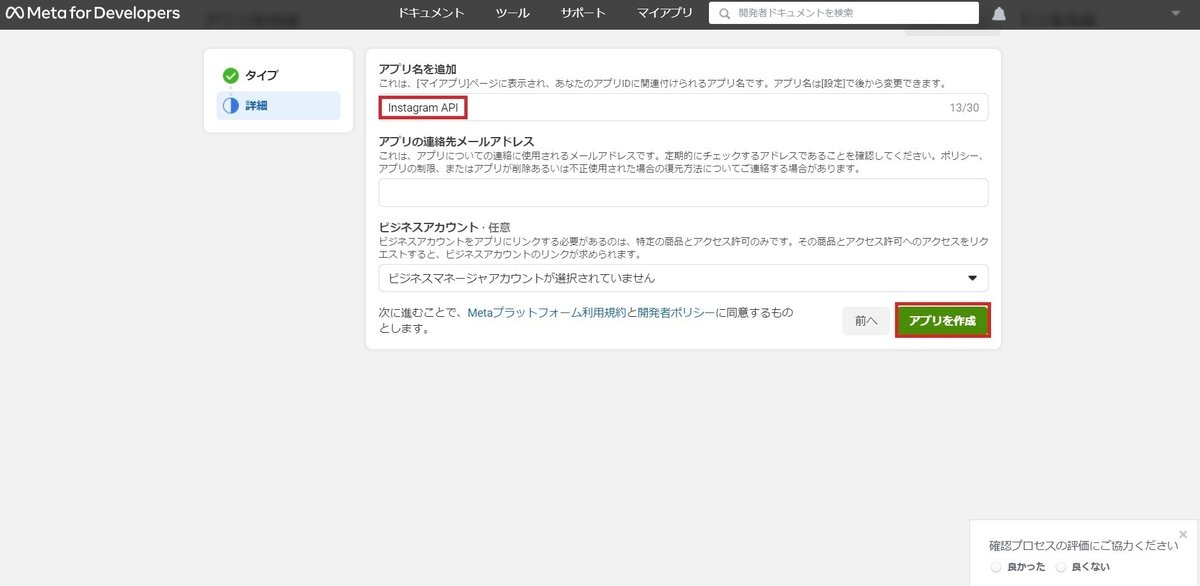Click the green checkmark beside タイプ
Viewport: 1200px width, 586px height.
(231, 75)
